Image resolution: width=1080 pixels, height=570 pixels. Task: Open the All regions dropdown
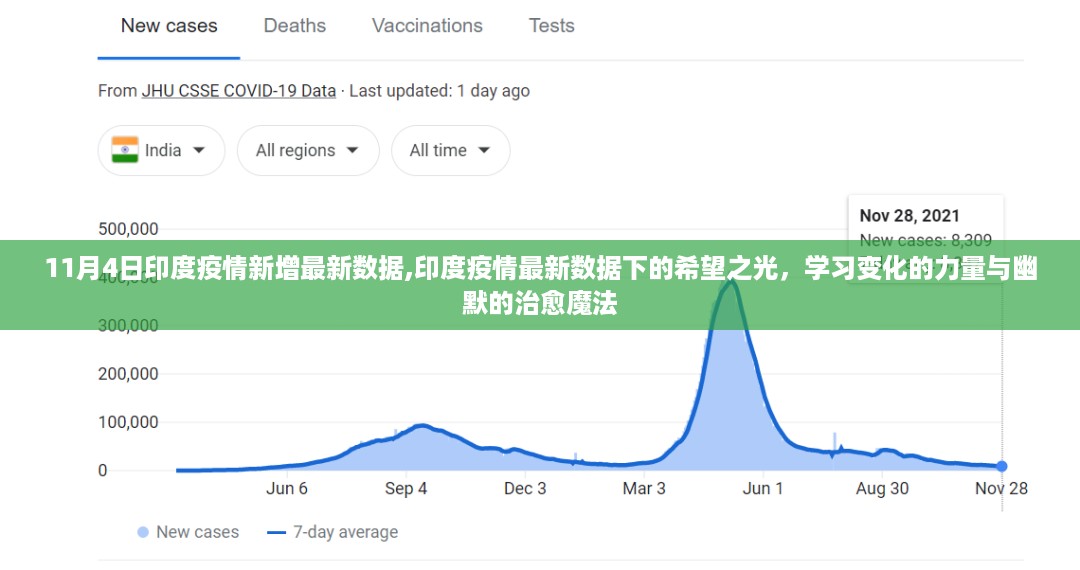[308, 151]
